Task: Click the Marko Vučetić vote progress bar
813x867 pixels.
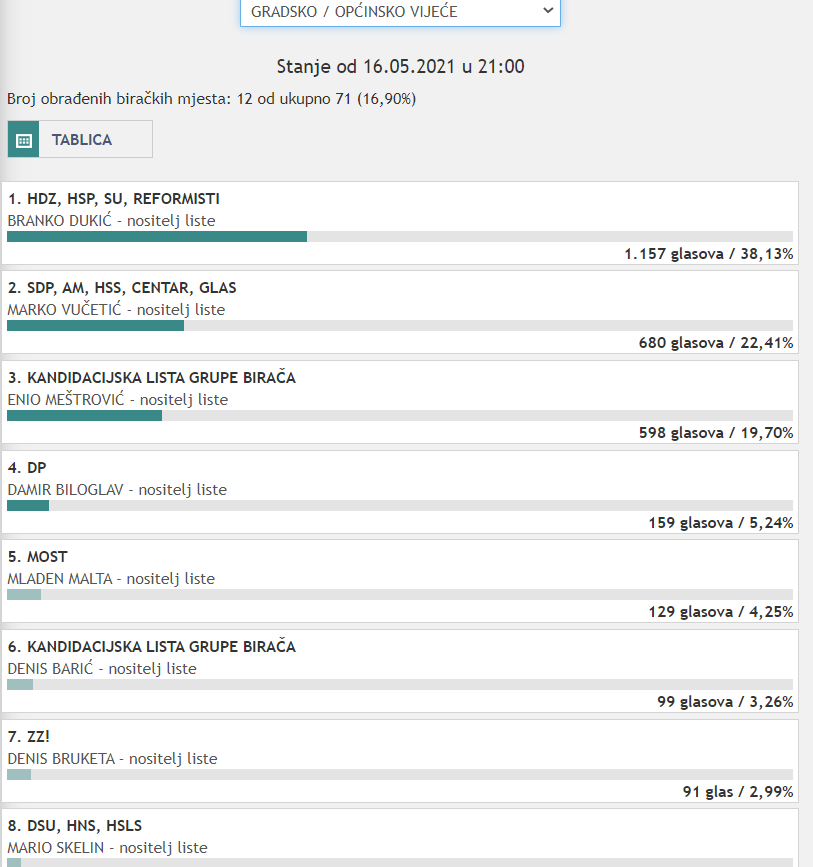Action: click(400, 325)
